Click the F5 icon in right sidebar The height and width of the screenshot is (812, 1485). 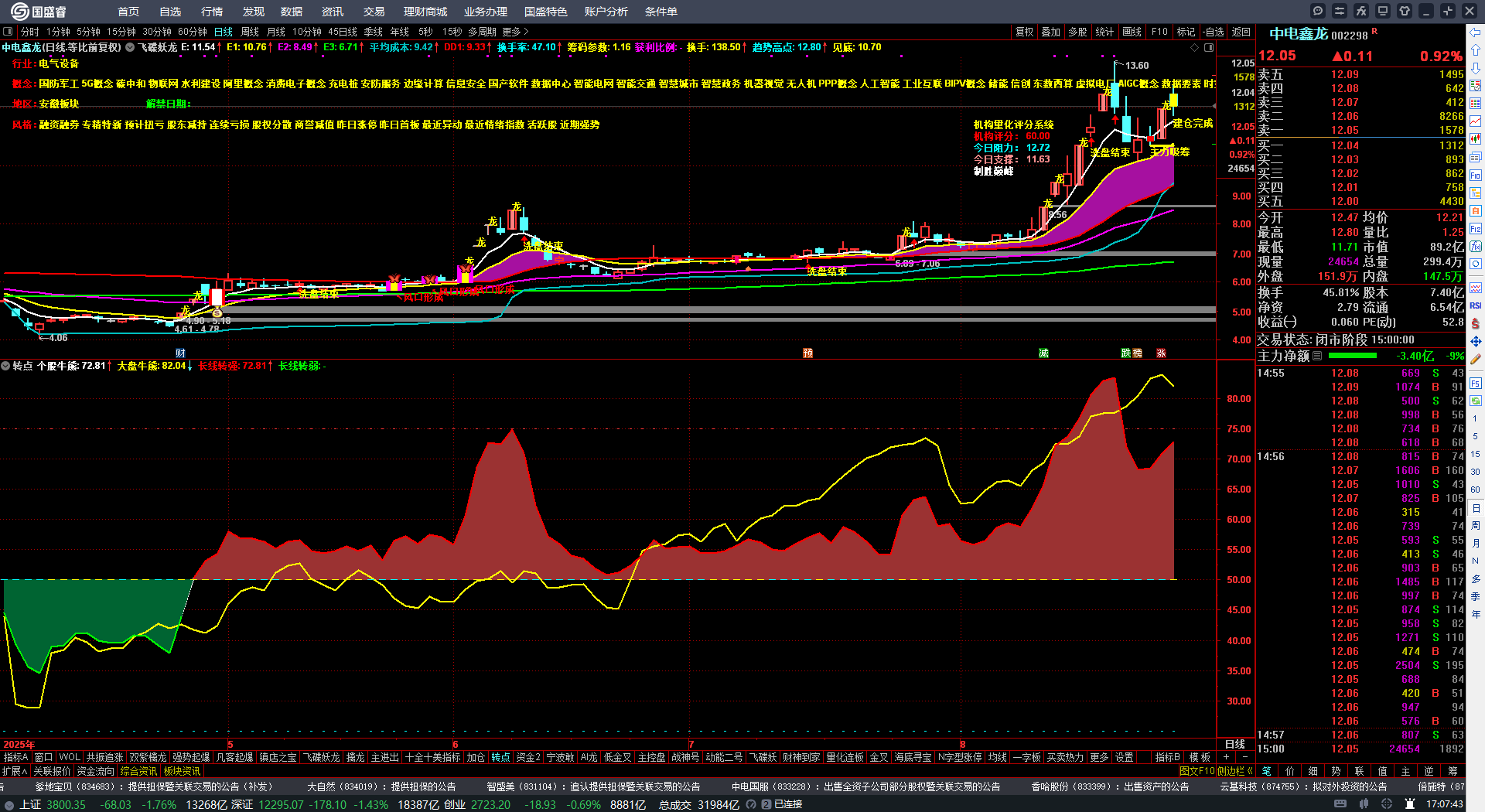[1476, 383]
